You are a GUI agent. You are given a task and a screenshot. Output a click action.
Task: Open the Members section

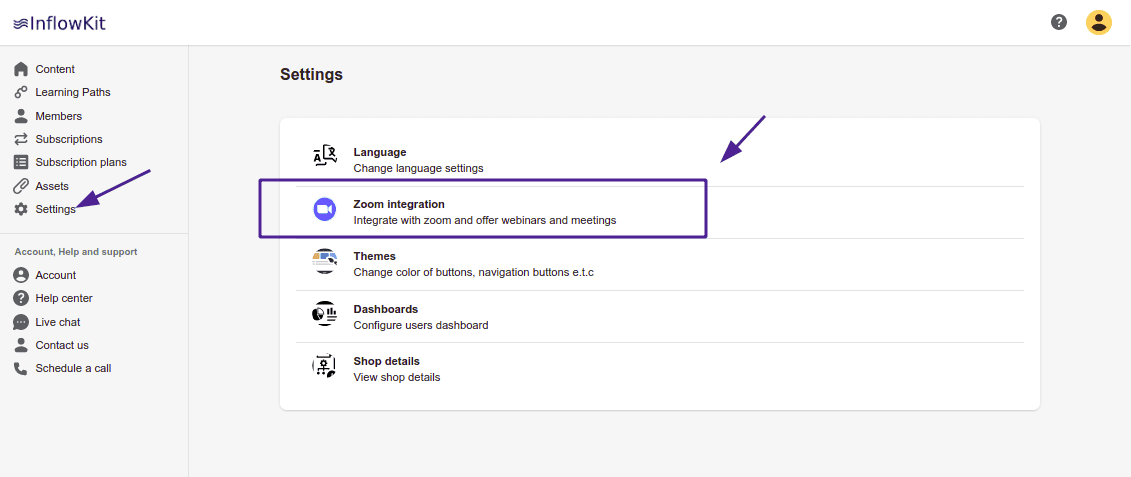point(58,116)
